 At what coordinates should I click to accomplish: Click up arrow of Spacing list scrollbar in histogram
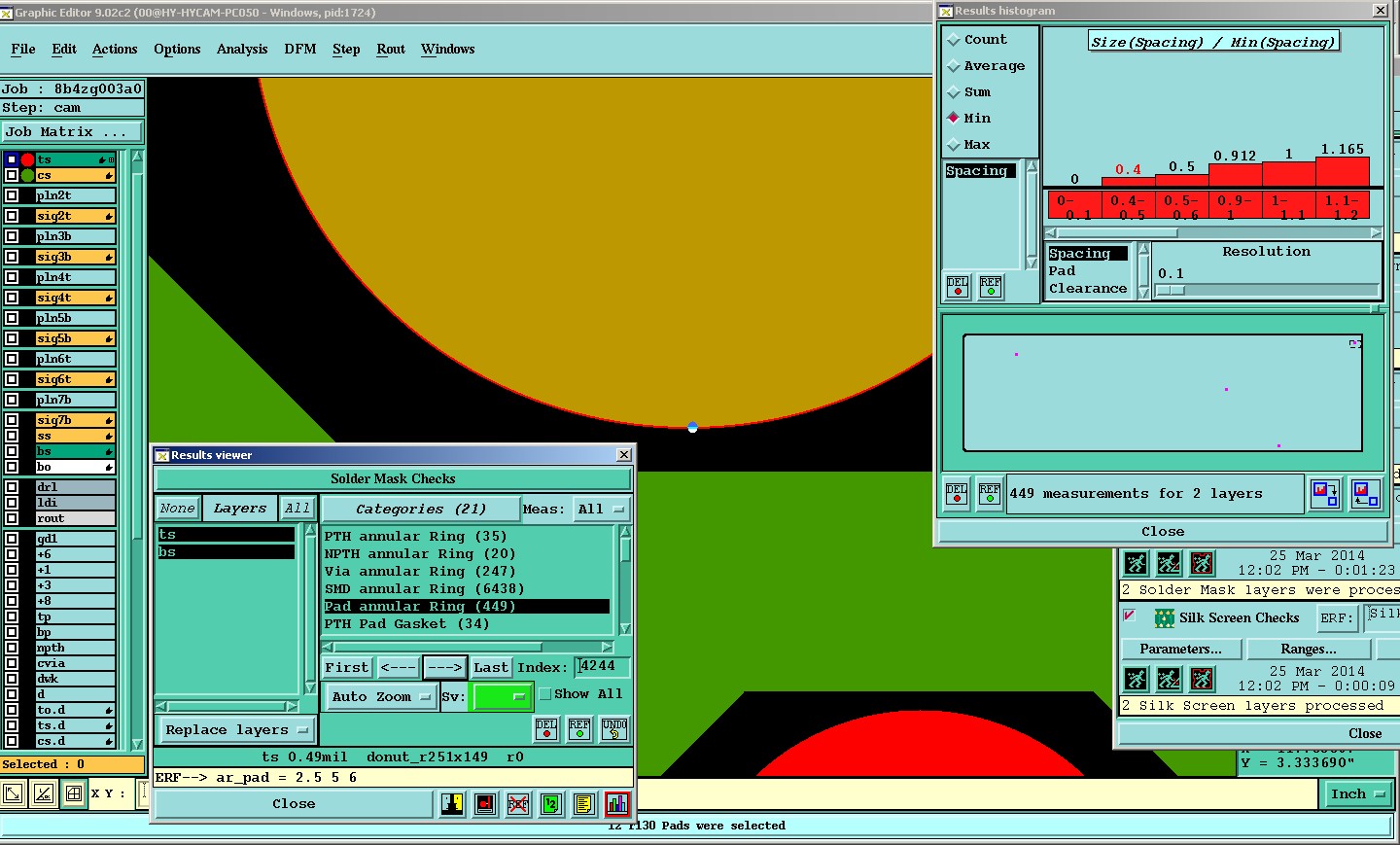pos(1032,167)
